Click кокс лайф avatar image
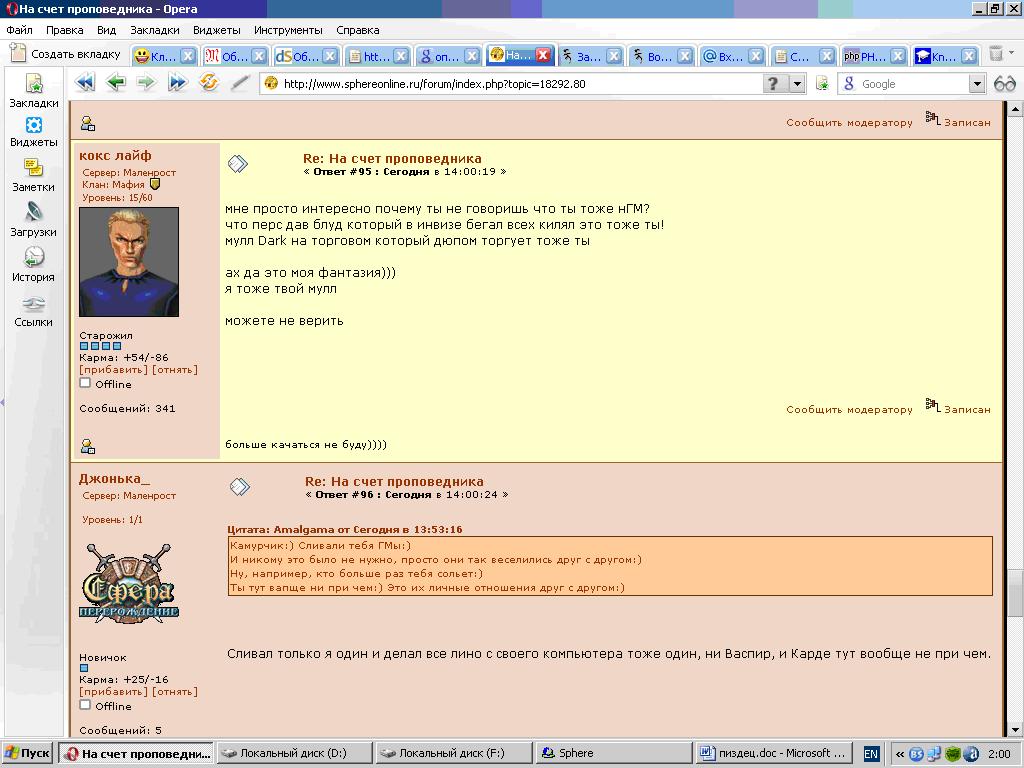The image size is (1024, 768). (129, 262)
